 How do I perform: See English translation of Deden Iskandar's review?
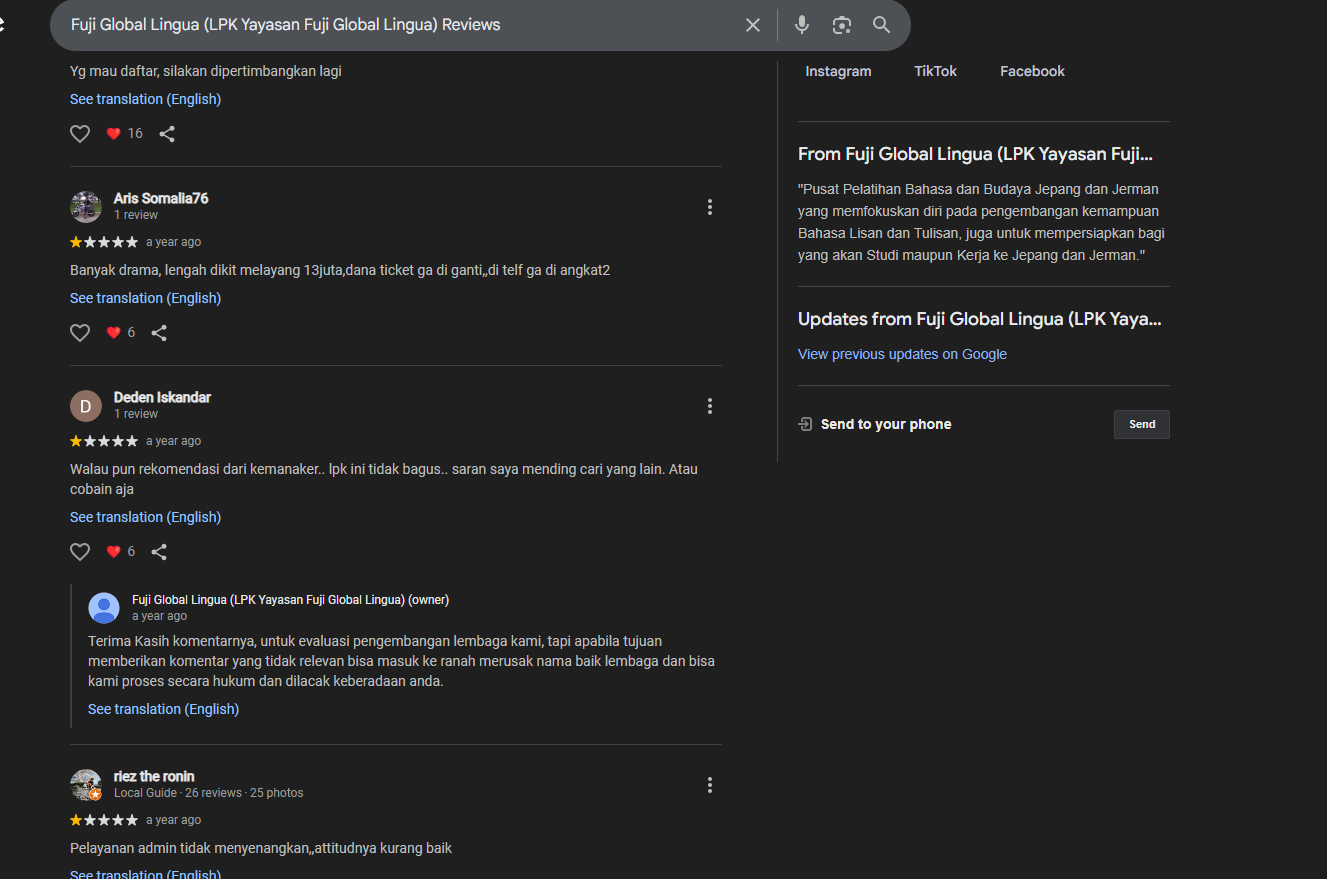(146, 517)
